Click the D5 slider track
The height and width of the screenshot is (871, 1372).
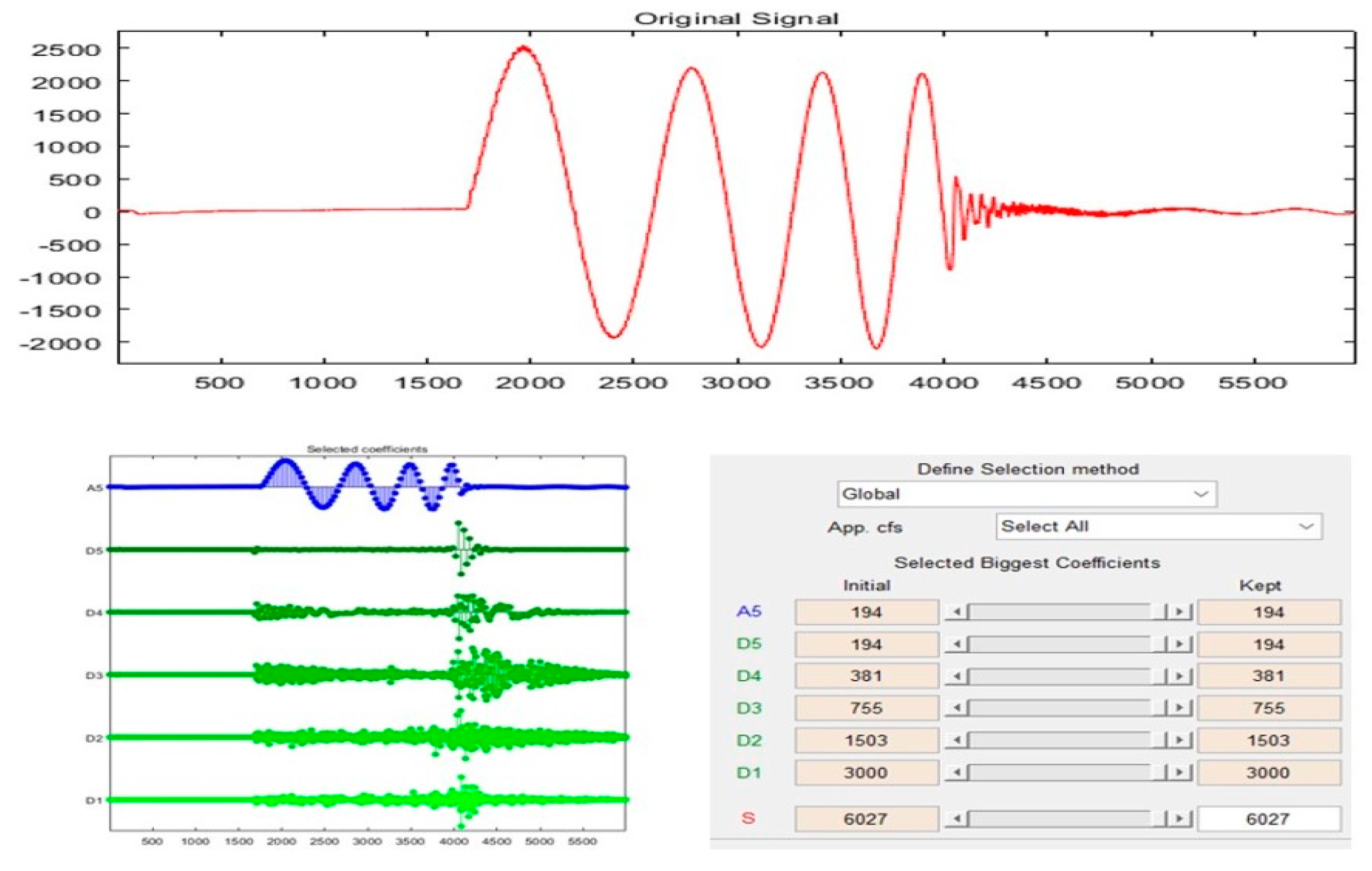[x=1060, y=644]
